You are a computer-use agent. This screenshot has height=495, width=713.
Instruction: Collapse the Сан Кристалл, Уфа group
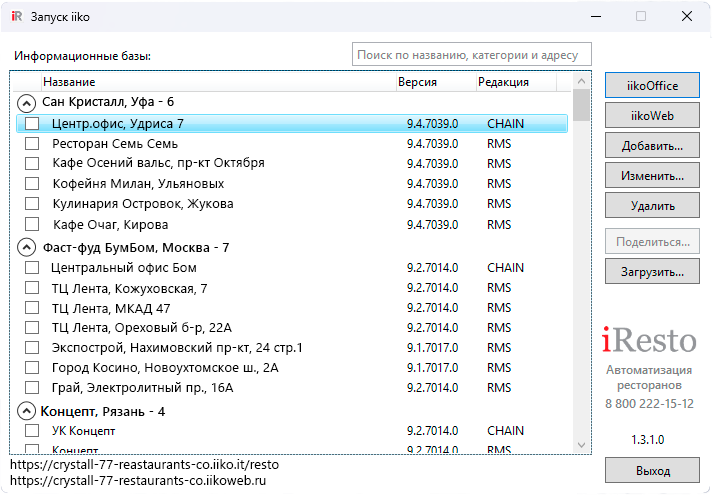pyautogui.click(x=26, y=104)
